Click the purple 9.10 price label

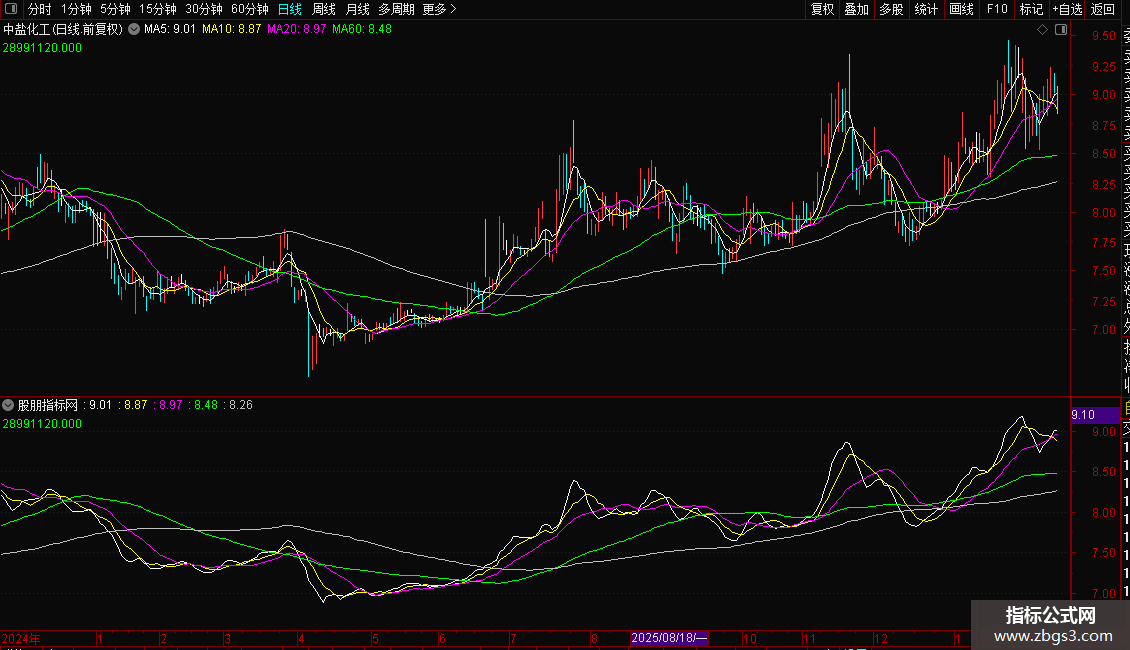(x=1083, y=414)
